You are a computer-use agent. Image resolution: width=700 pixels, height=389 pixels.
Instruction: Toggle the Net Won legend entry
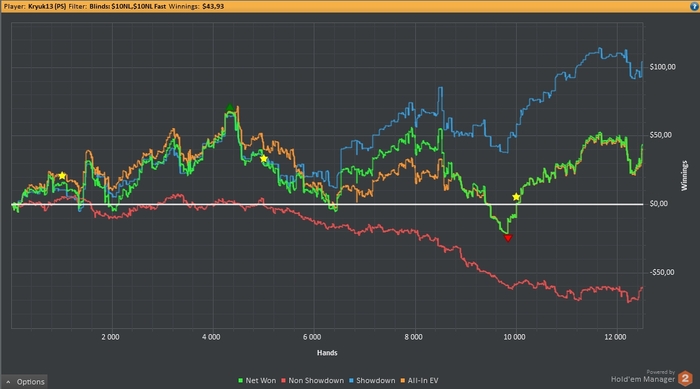(257, 381)
